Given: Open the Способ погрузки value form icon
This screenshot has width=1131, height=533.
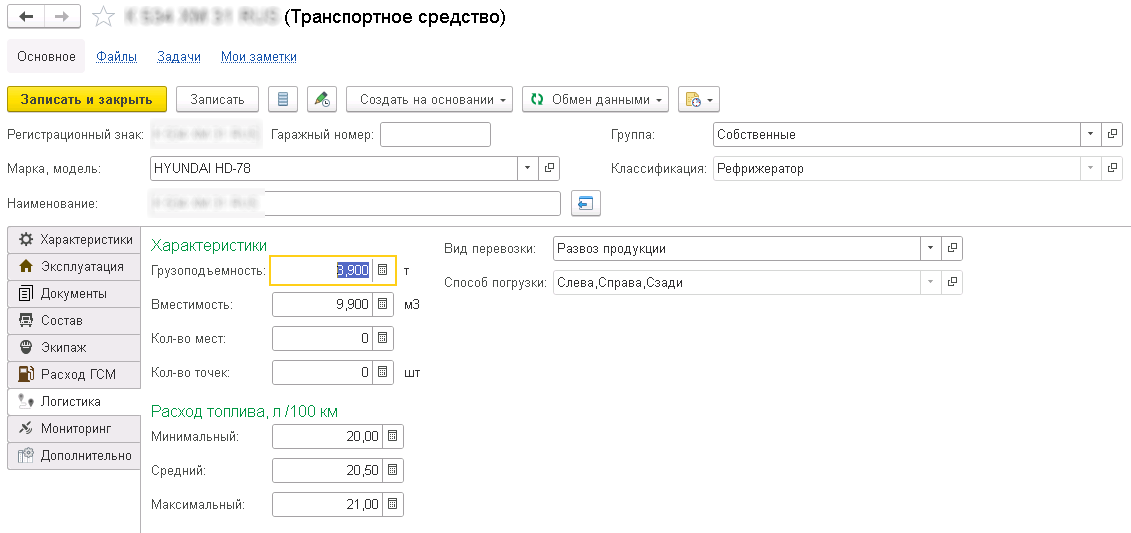Looking at the screenshot, I should point(952,282).
